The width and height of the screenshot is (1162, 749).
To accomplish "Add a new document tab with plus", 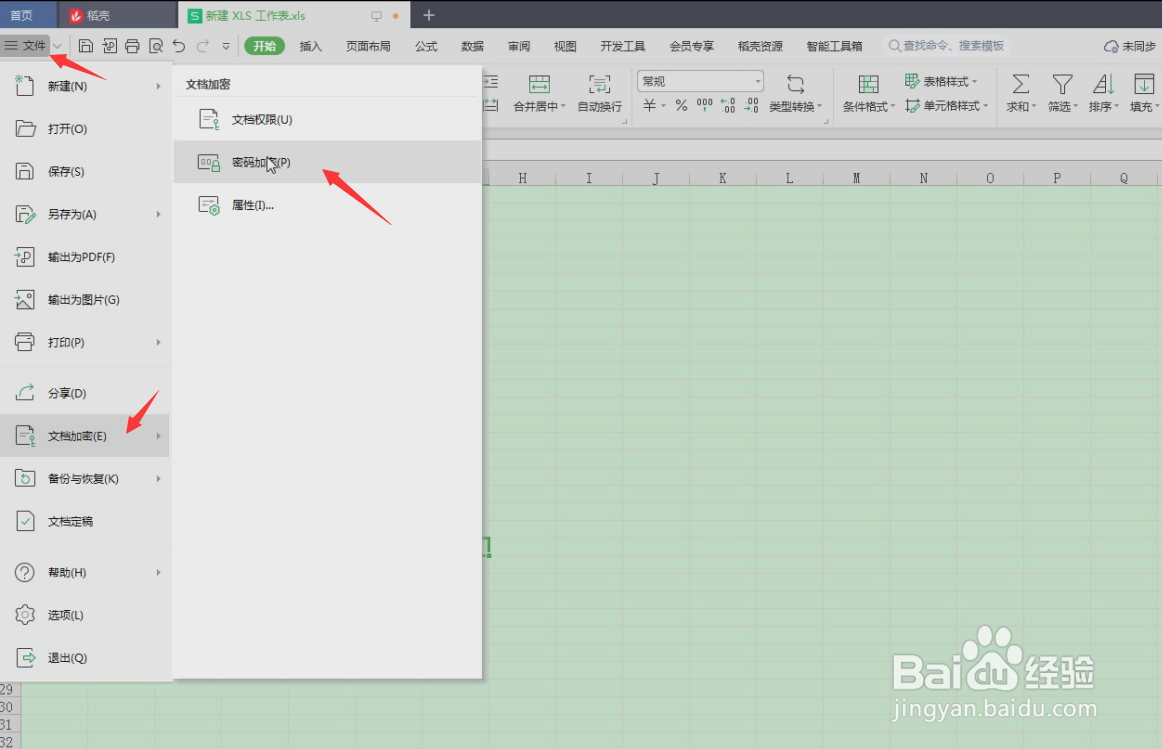I will pyautogui.click(x=428, y=15).
